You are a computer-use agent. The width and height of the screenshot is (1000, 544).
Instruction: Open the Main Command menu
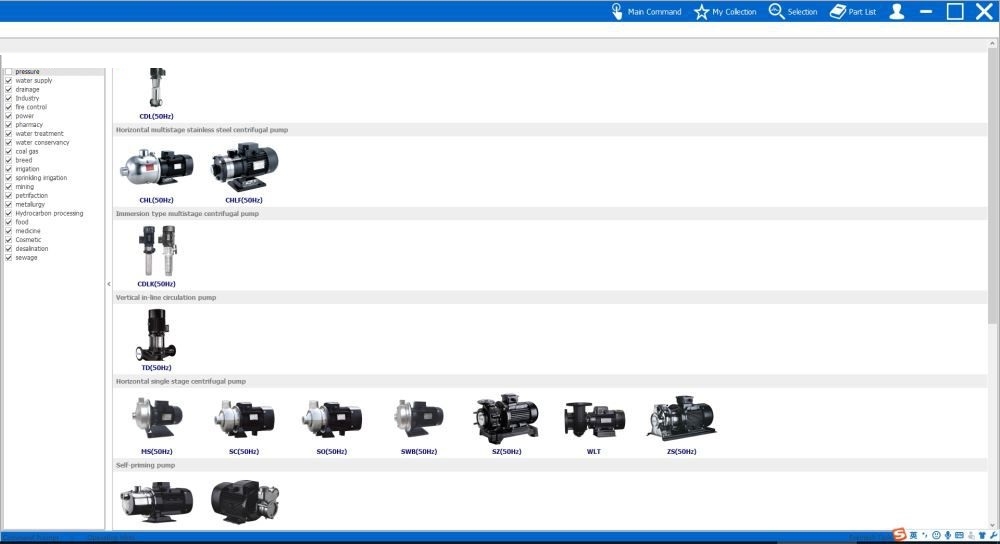pos(646,12)
